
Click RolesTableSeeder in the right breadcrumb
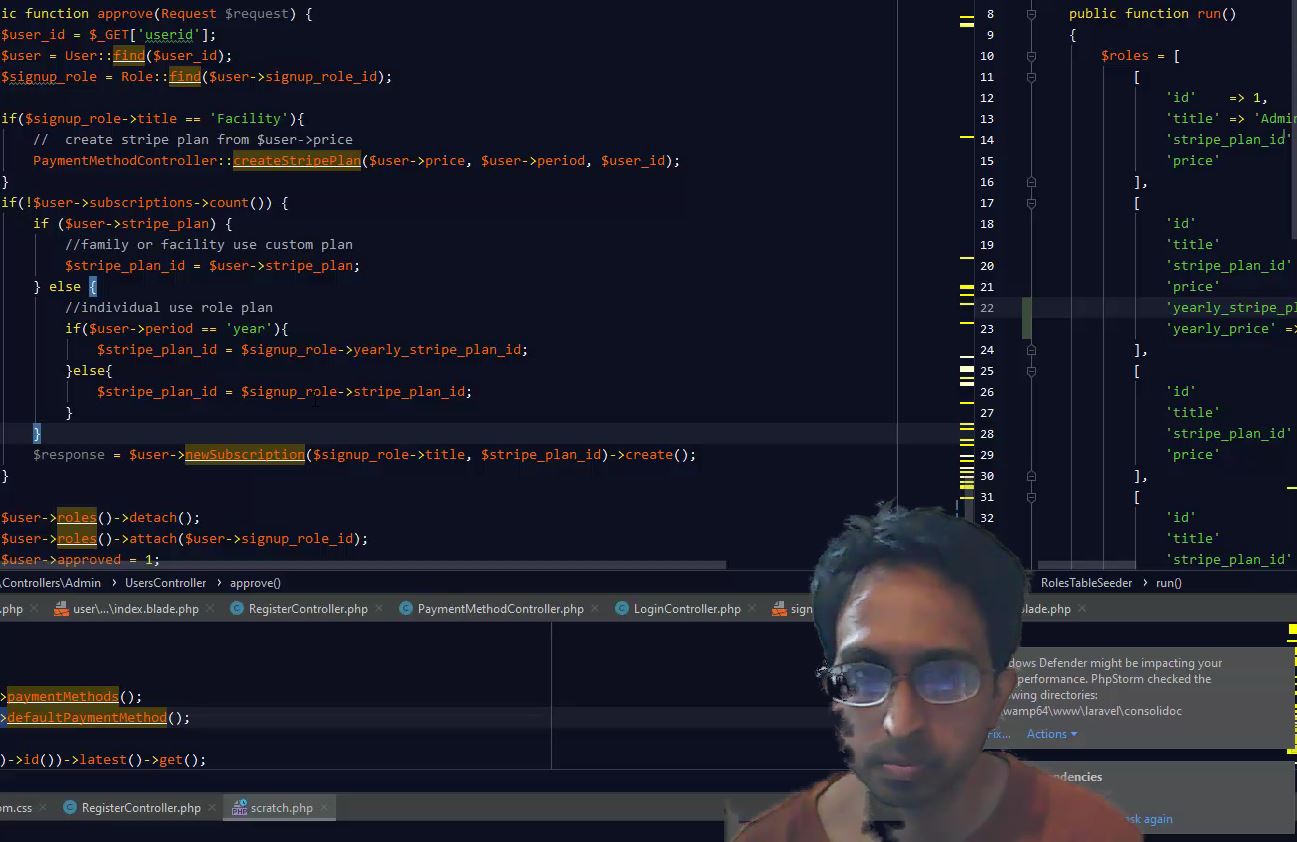[x=1086, y=583]
